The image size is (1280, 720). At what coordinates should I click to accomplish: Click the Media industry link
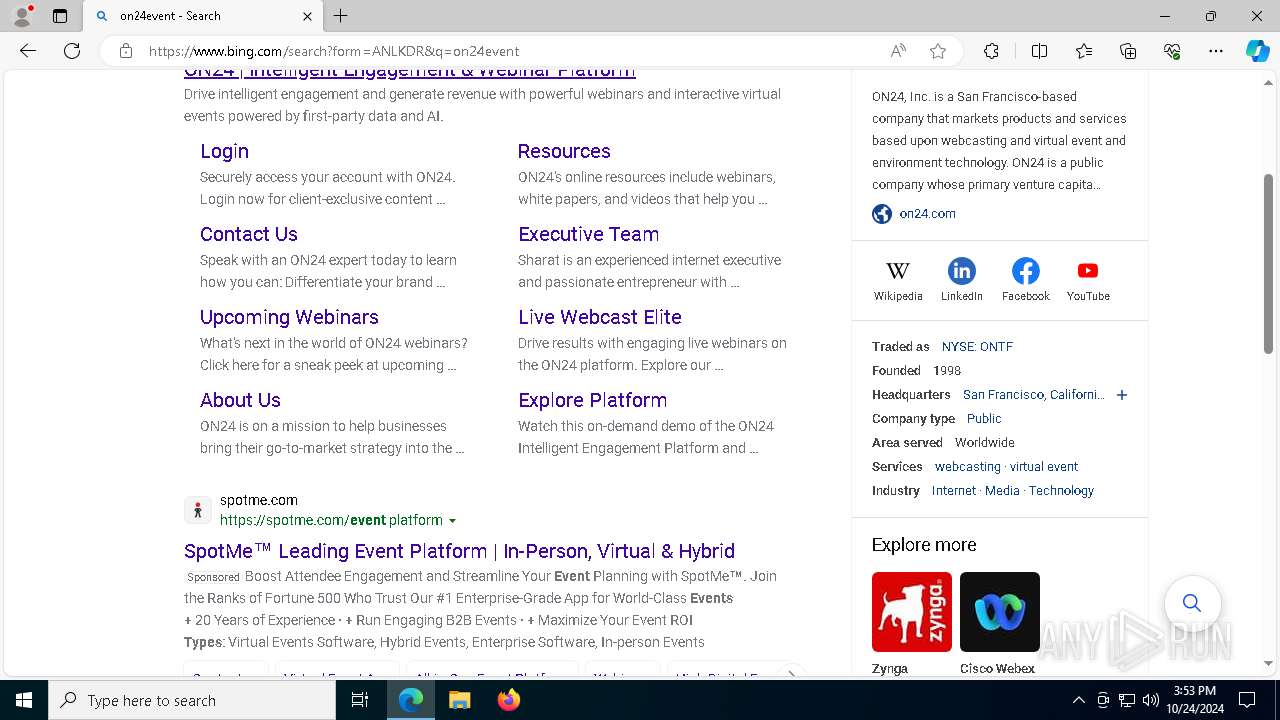pyautogui.click(x=1002, y=491)
